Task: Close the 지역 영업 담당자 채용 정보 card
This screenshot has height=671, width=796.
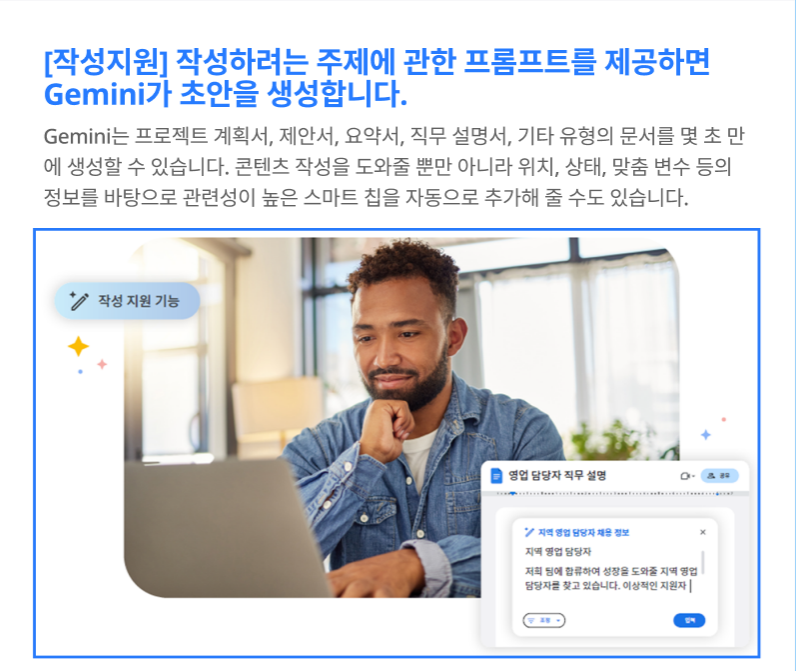Action: 703,532
